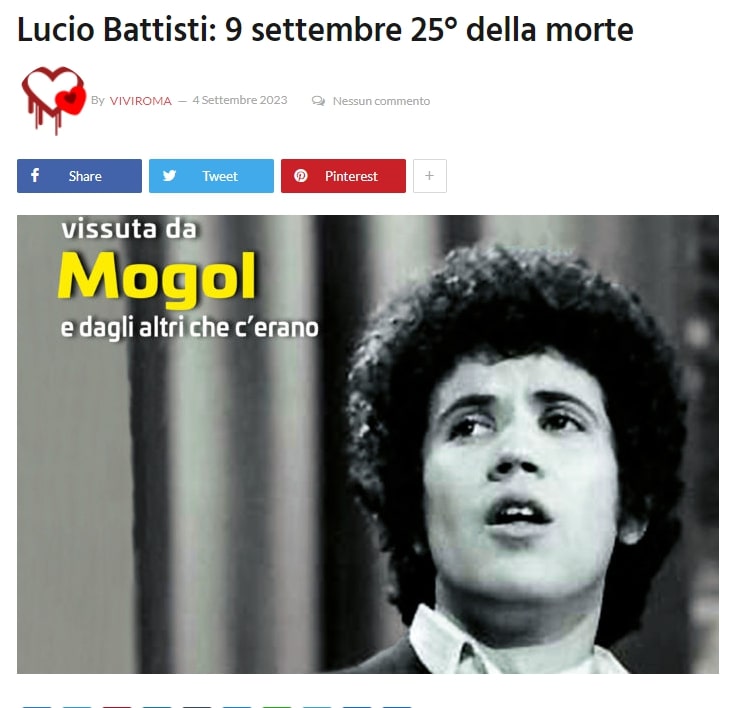Click the By label before author name
This screenshot has height=708, width=743.
98,100
